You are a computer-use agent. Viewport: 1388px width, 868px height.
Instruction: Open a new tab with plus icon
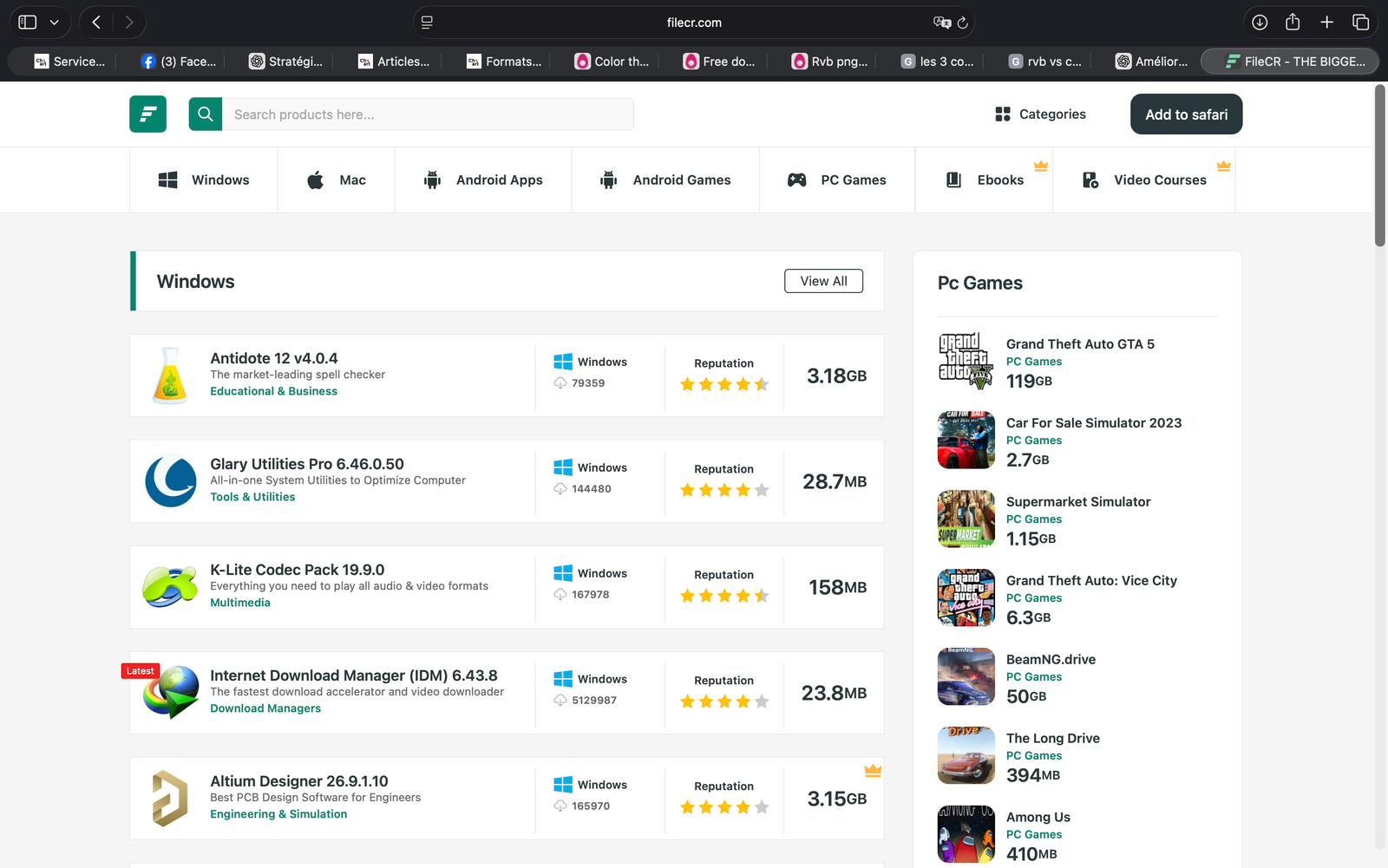tap(1326, 23)
